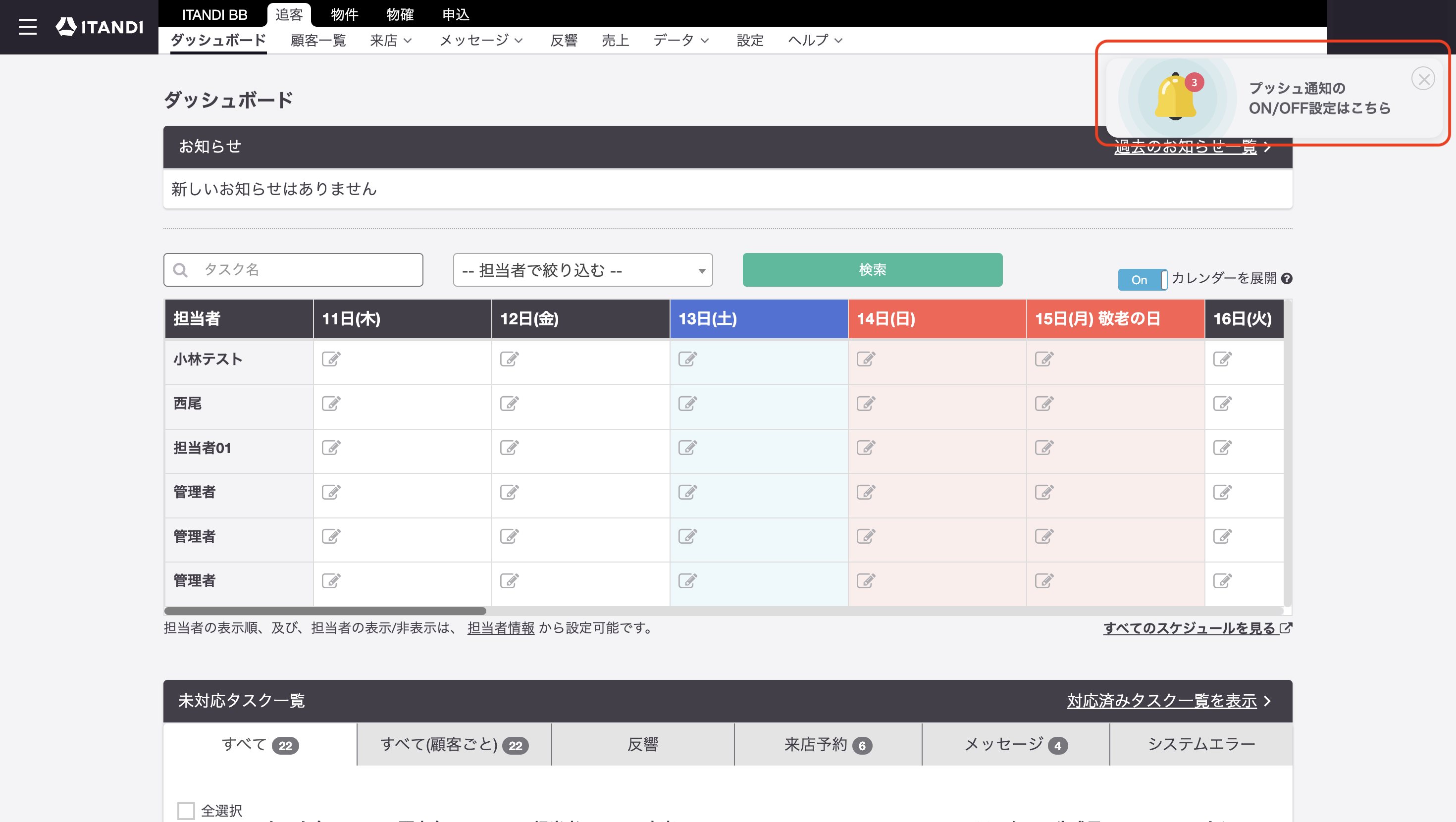Edit 西尾 schedule for 15日(月)
1456x822 pixels.
click(1044, 404)
